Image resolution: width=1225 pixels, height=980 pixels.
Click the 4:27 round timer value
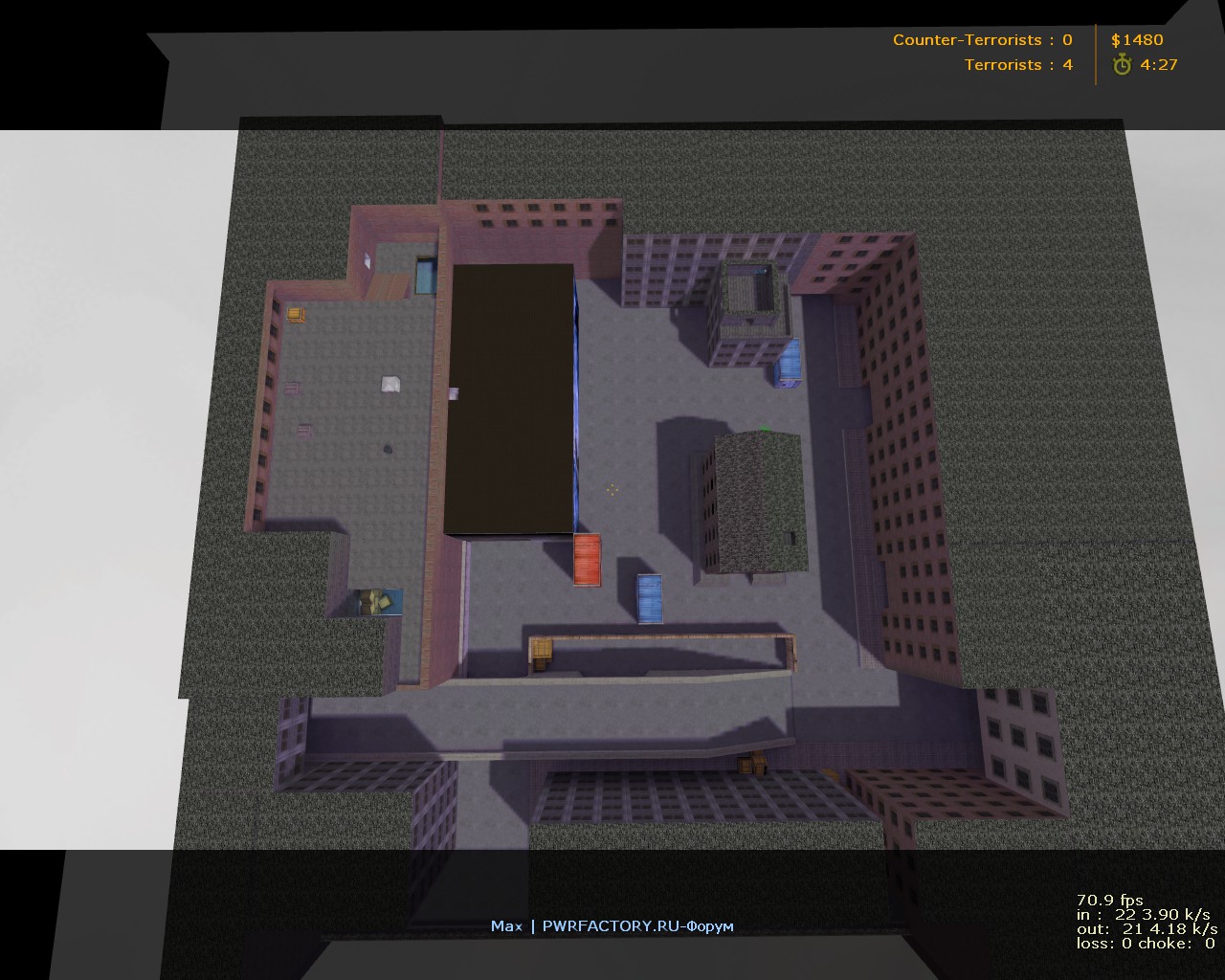pos(1159,65)
